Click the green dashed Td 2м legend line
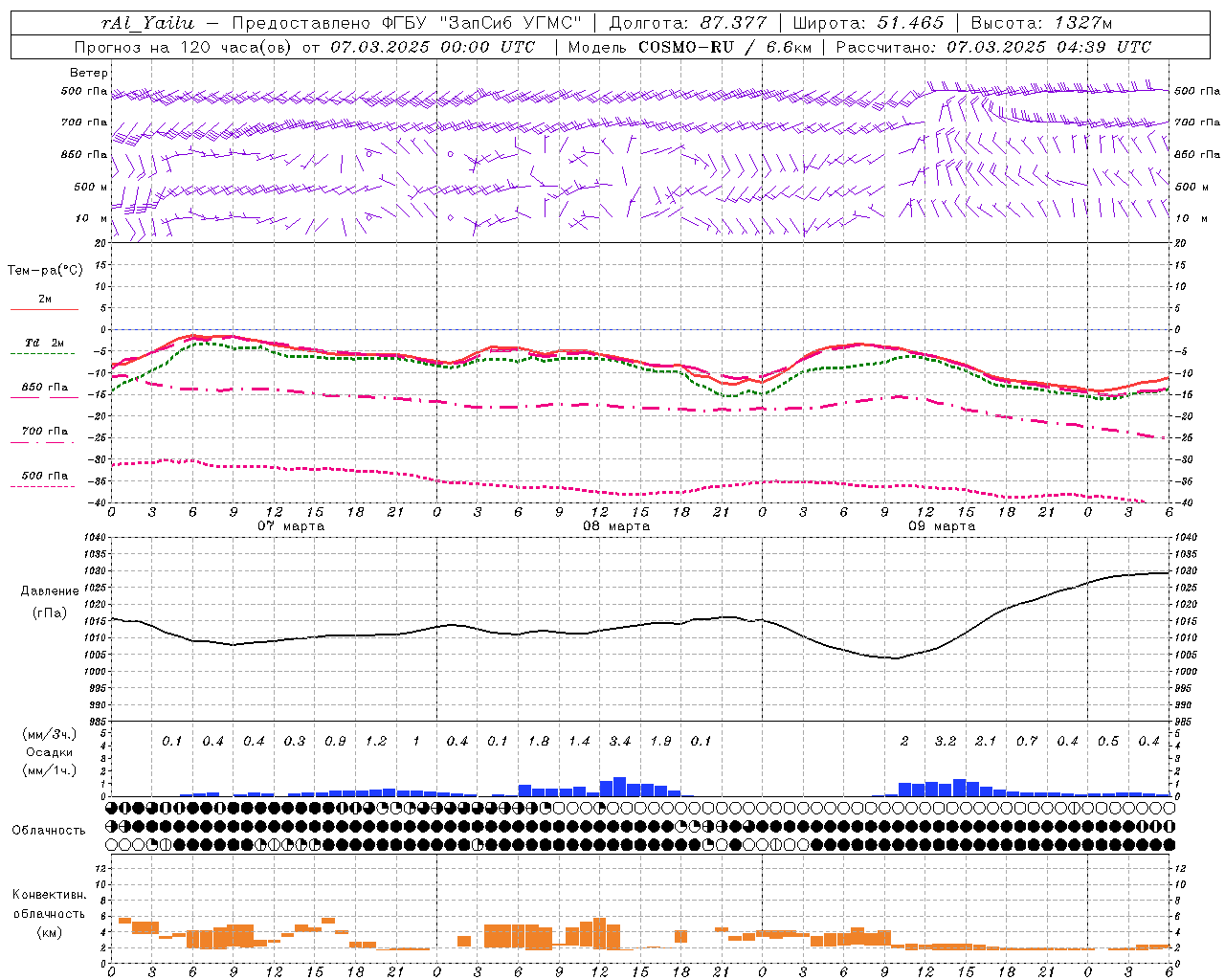1225x980 pixels. click(42, 353)
